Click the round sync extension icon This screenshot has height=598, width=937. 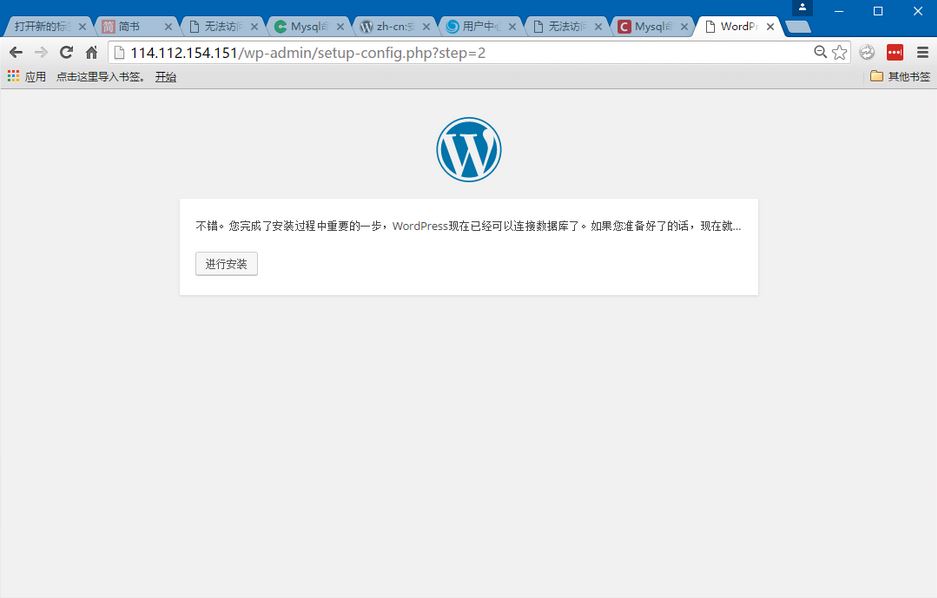867,53
